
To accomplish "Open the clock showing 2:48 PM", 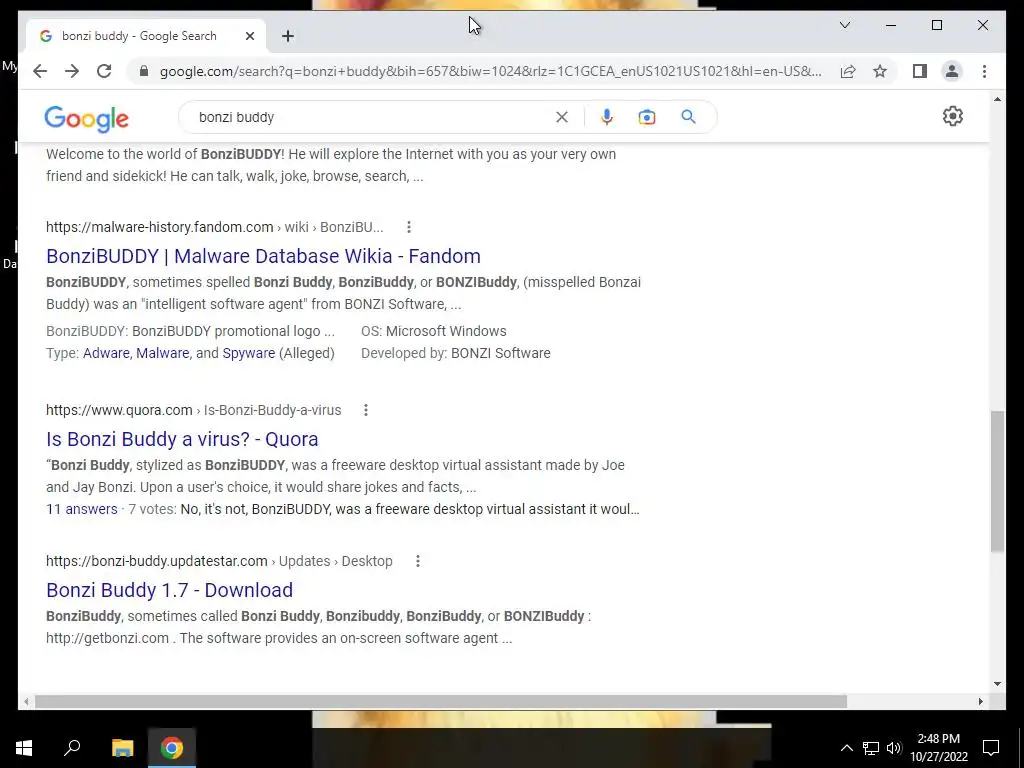I will (938, 748).
